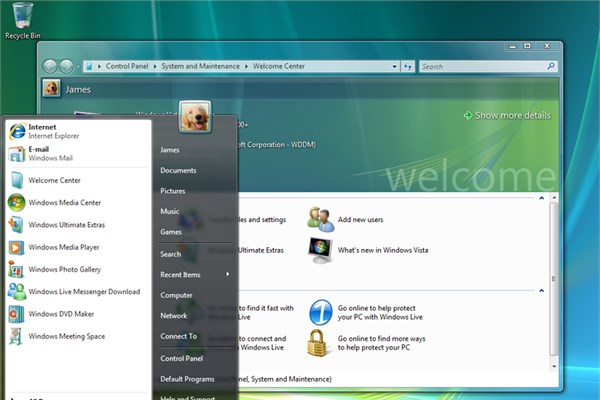The width and height of the screenshot is (600, 400).
Task: Open Network from the Start menu
Action: pos(174,316)
